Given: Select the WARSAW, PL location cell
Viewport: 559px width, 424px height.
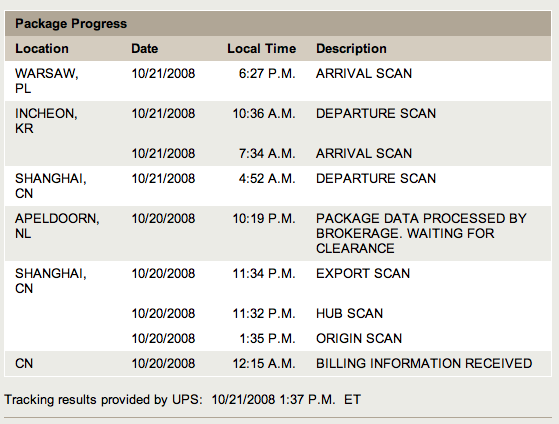Looking at the screenshot, I should tap(47, 81).
